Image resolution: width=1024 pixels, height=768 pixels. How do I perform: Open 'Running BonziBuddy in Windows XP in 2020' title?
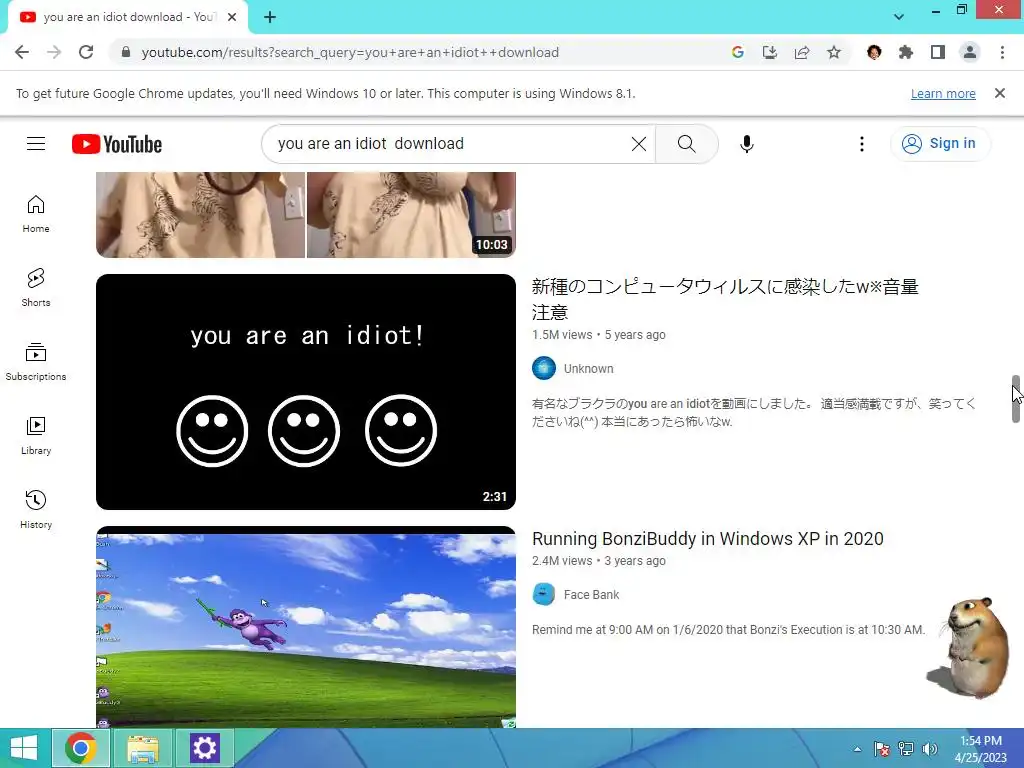tap(707, 539)
